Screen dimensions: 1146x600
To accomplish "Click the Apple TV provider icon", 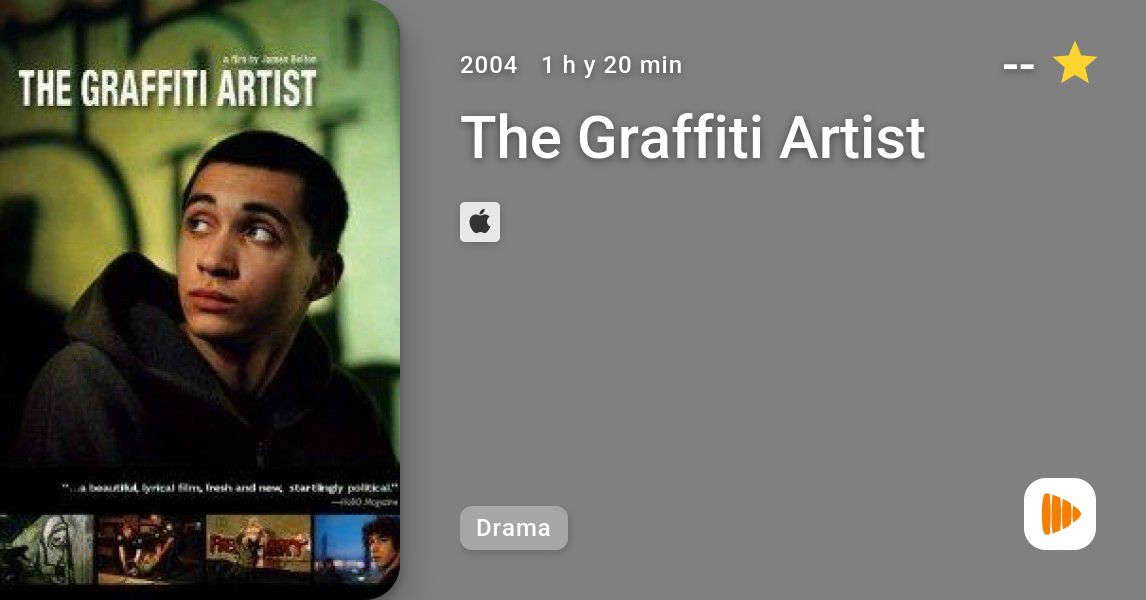I will click(x=479, y=222).
